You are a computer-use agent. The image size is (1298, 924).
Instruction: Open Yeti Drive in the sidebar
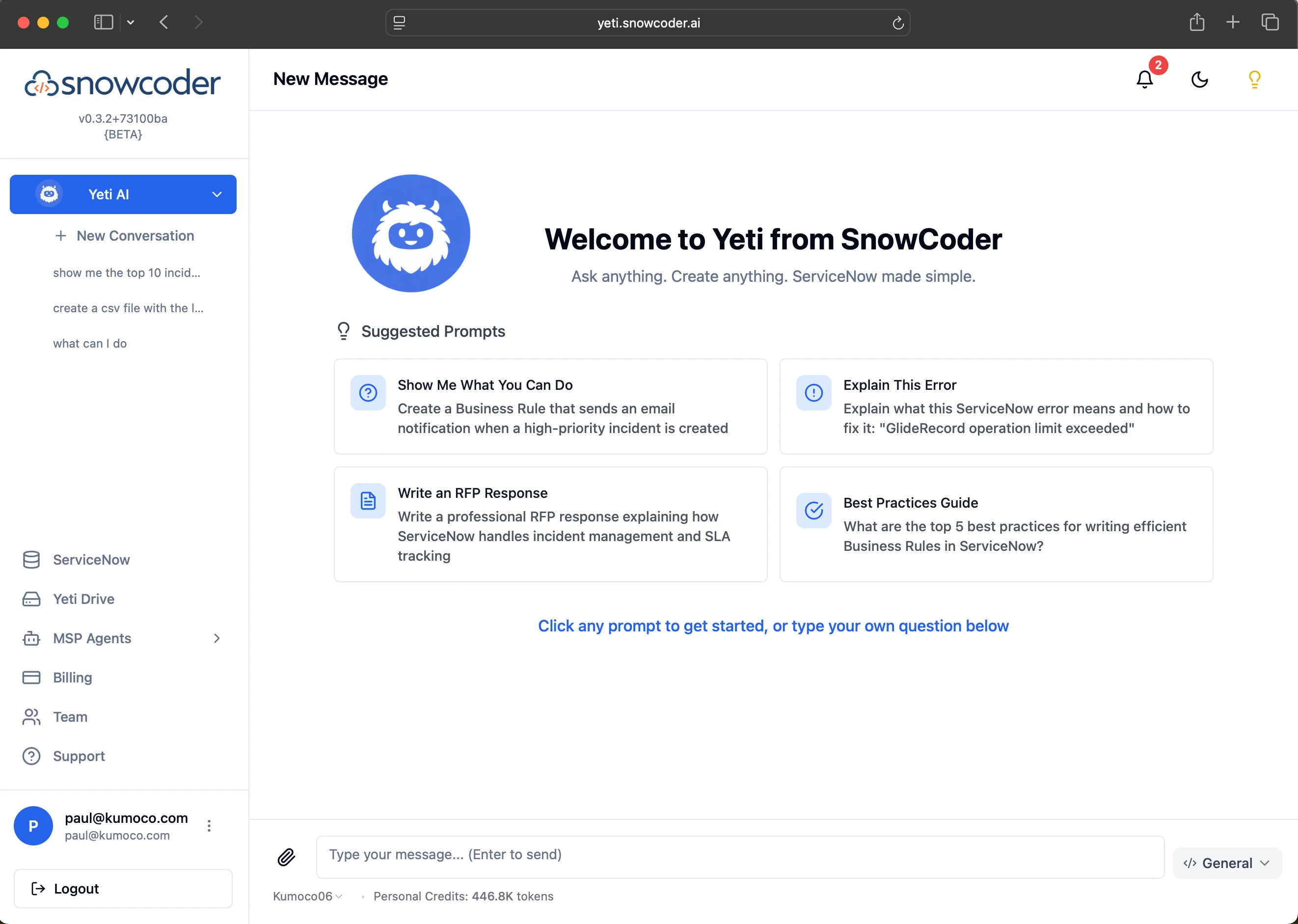click(83, 599)
